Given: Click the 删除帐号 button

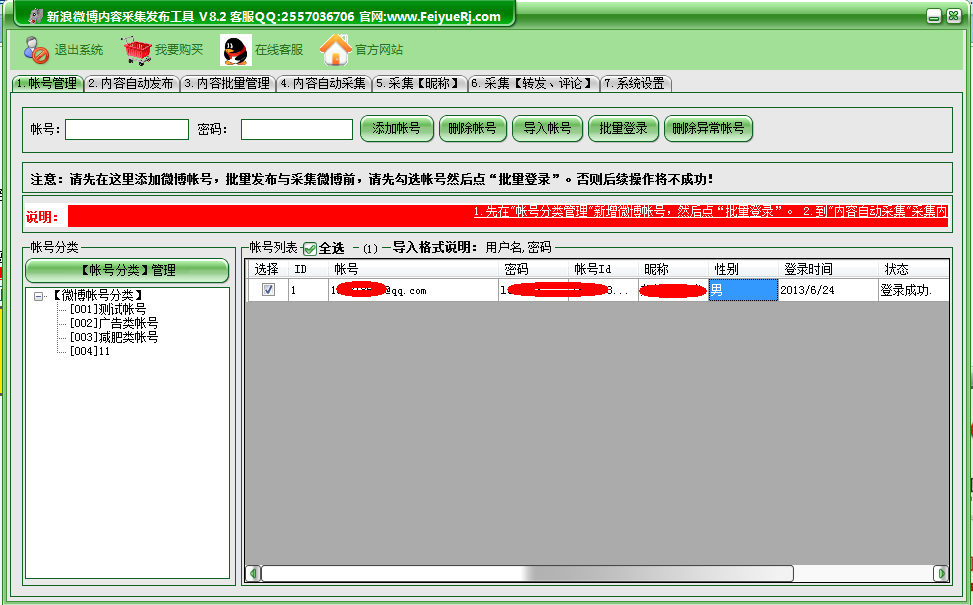Looking at the screenshot, I should (x=473, y=129).
